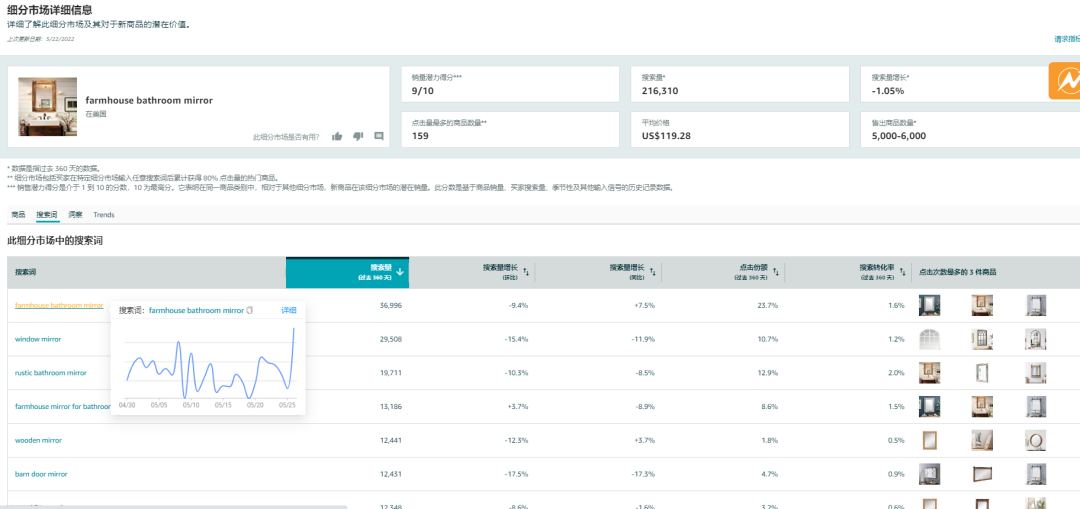Open round mirror thumbnail in wooden mirror row

tap(1034, 440)
